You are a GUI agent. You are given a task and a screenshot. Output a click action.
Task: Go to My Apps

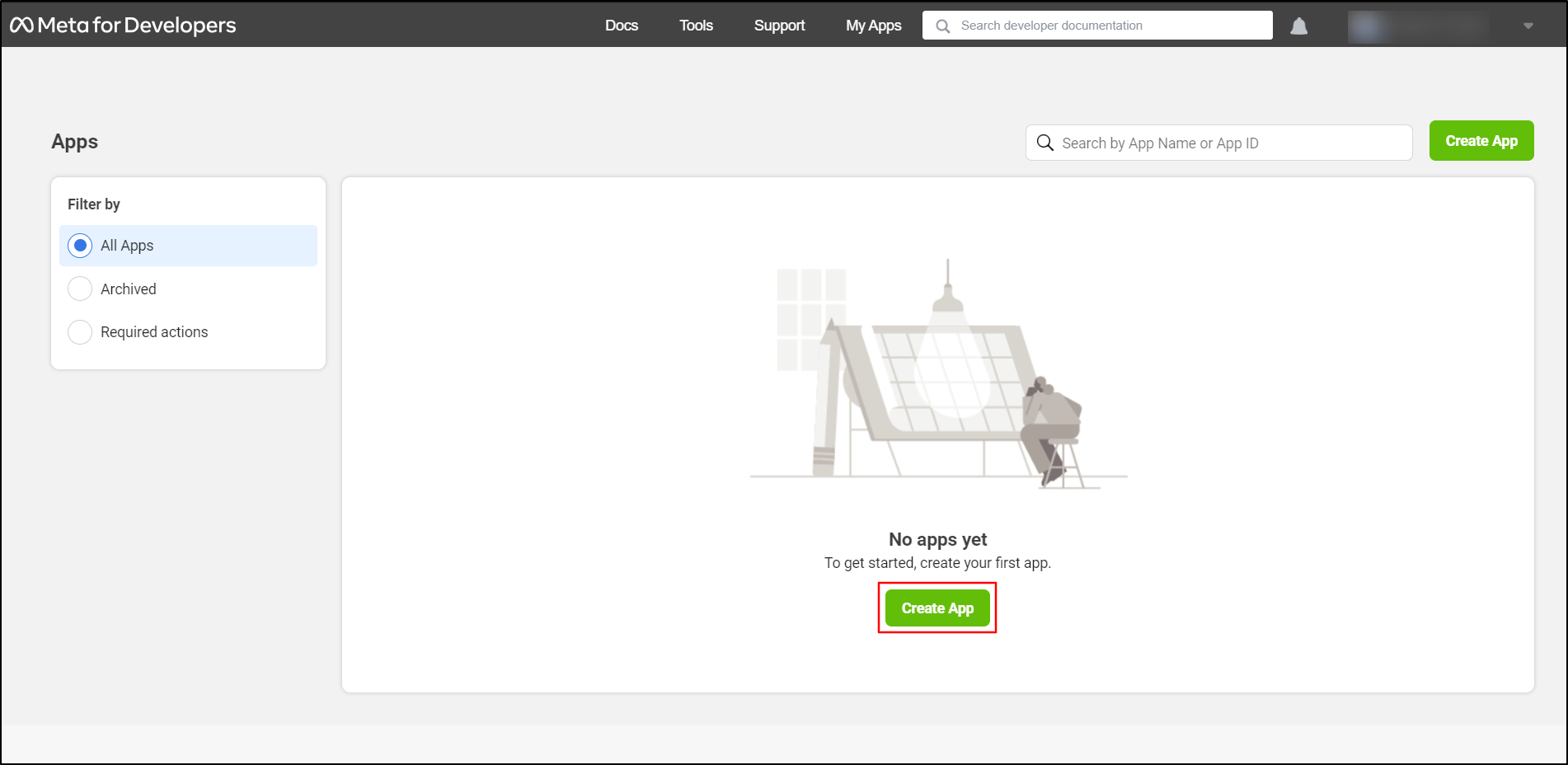point(873,26)
